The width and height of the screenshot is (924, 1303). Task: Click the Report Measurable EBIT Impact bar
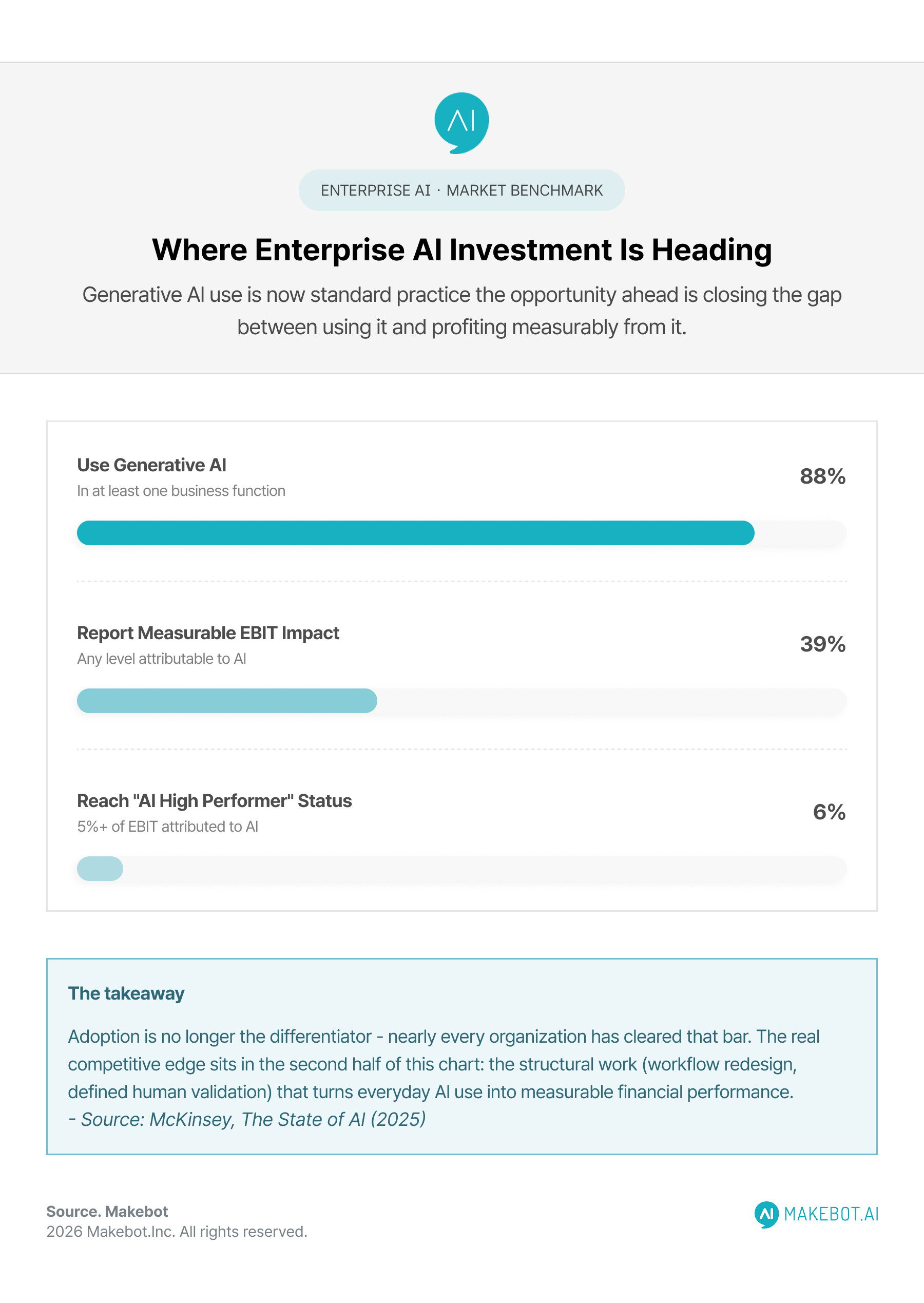tap(461, 700)
